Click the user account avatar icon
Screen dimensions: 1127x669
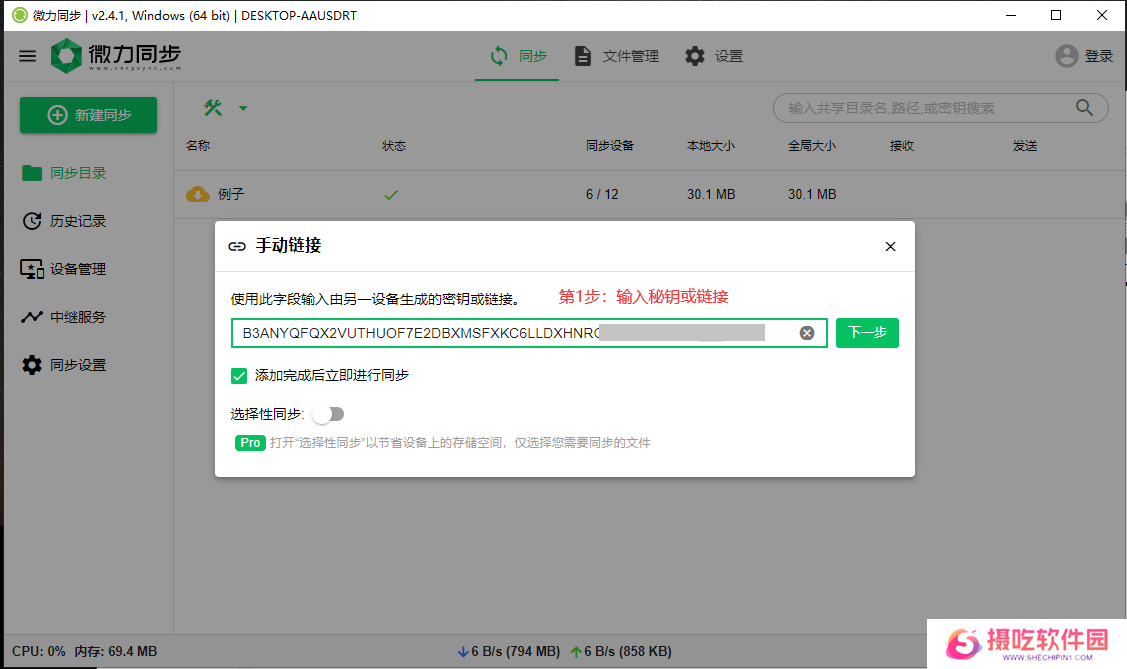point(1067,56)
